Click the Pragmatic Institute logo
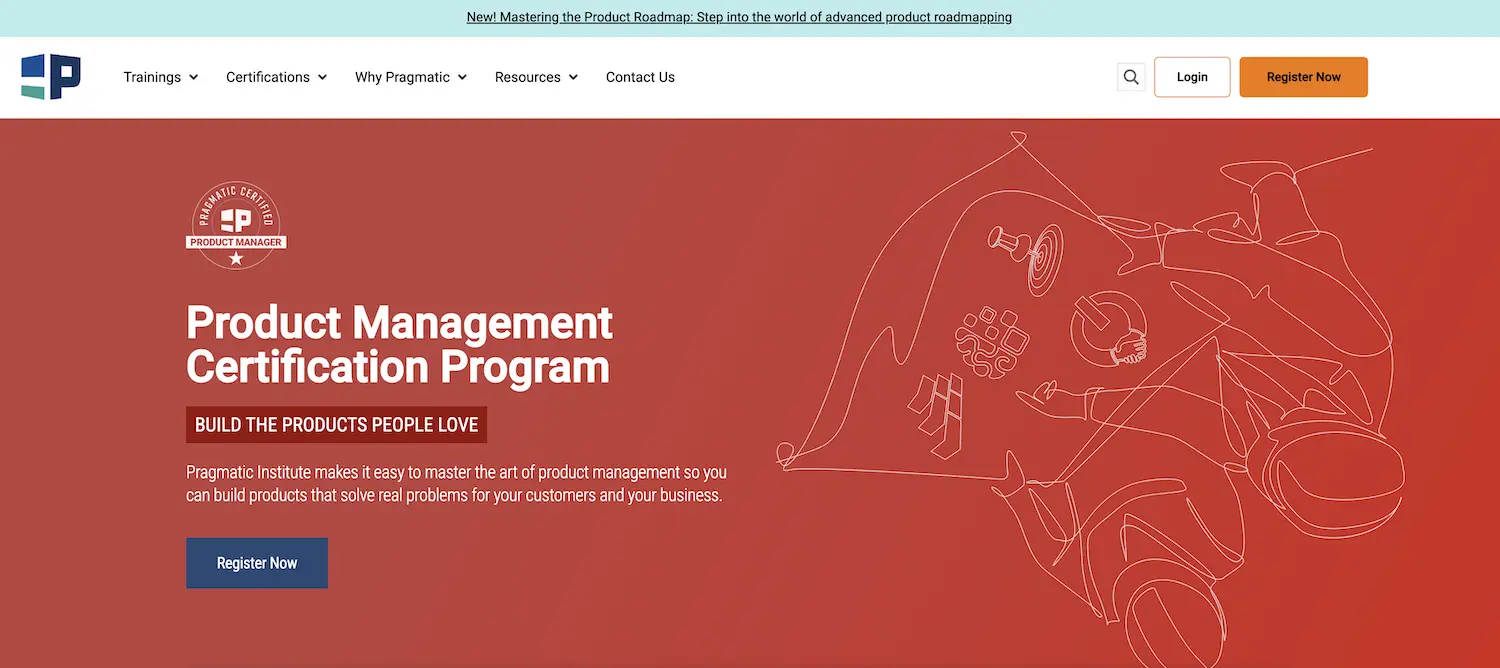The width and height of the screenshot is (1500, 668). (x=51, y=77)
